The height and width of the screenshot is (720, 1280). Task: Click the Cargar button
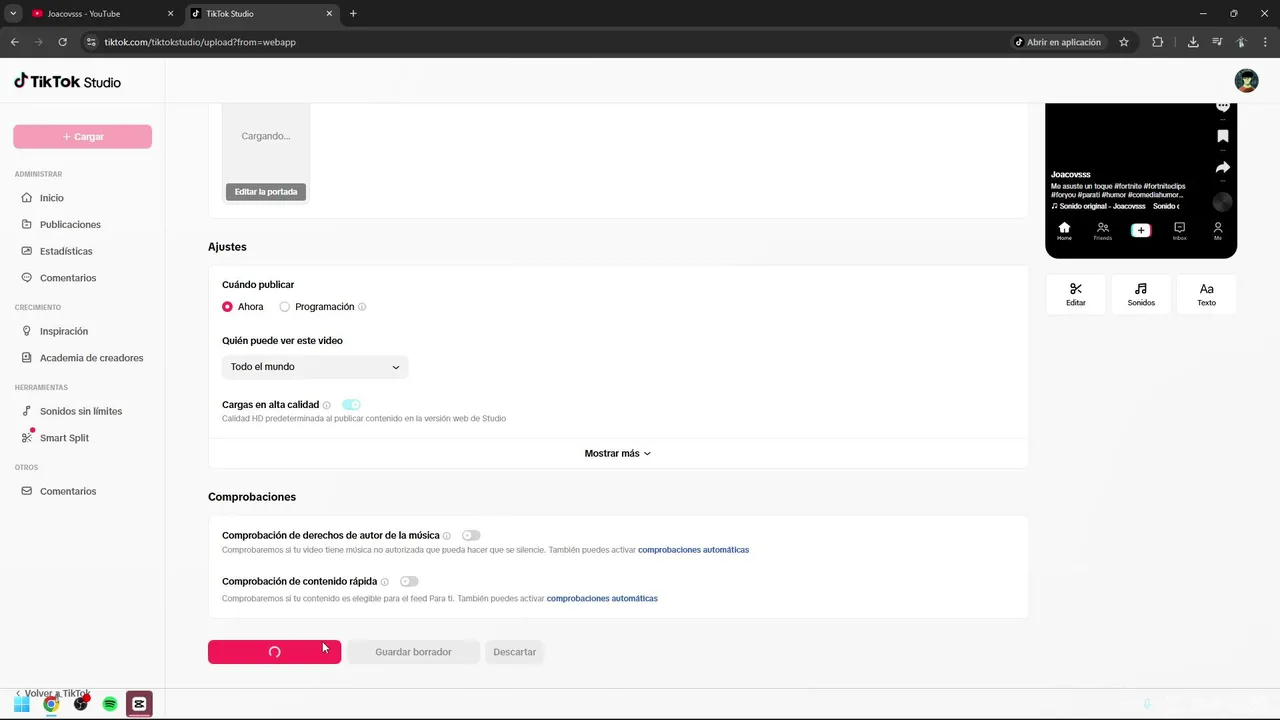coord(82,137)
